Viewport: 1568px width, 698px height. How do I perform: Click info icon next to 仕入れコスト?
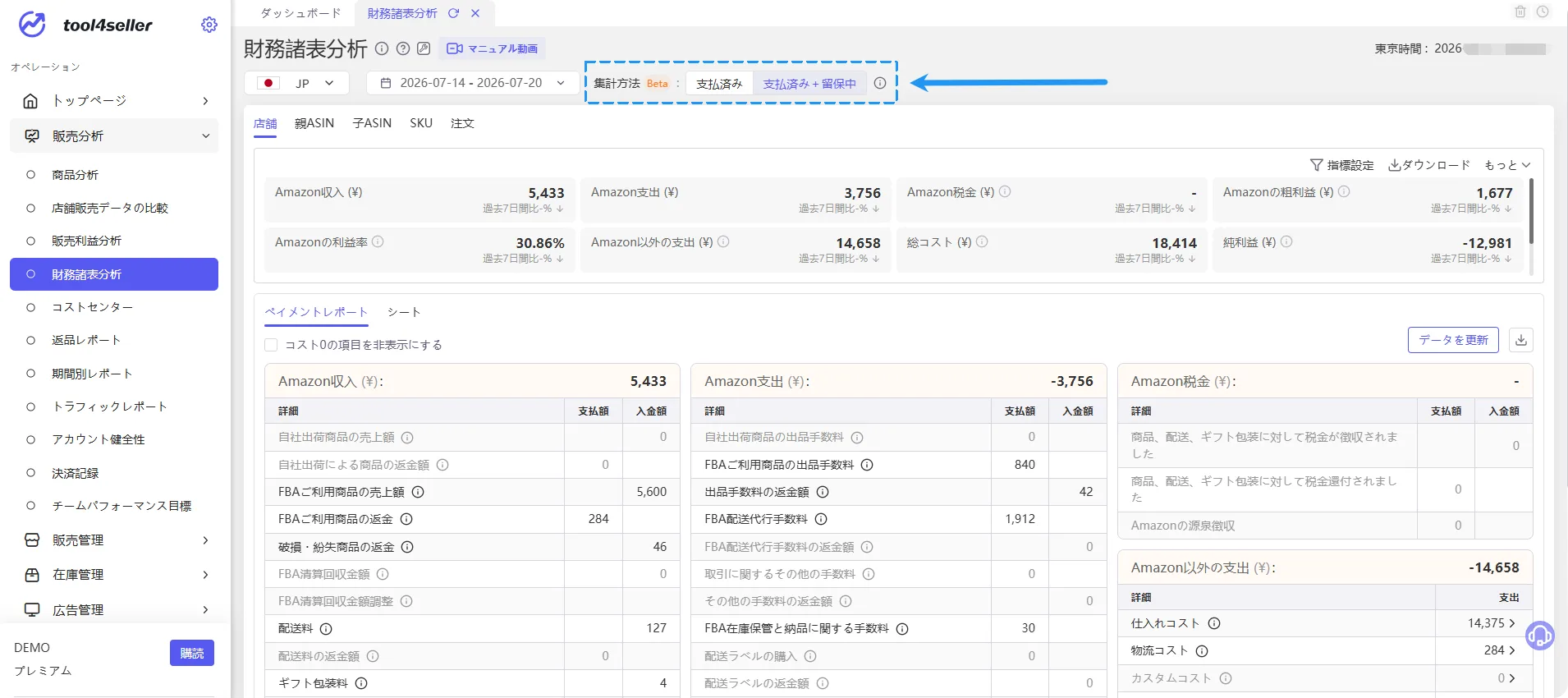click(1214, 623)
